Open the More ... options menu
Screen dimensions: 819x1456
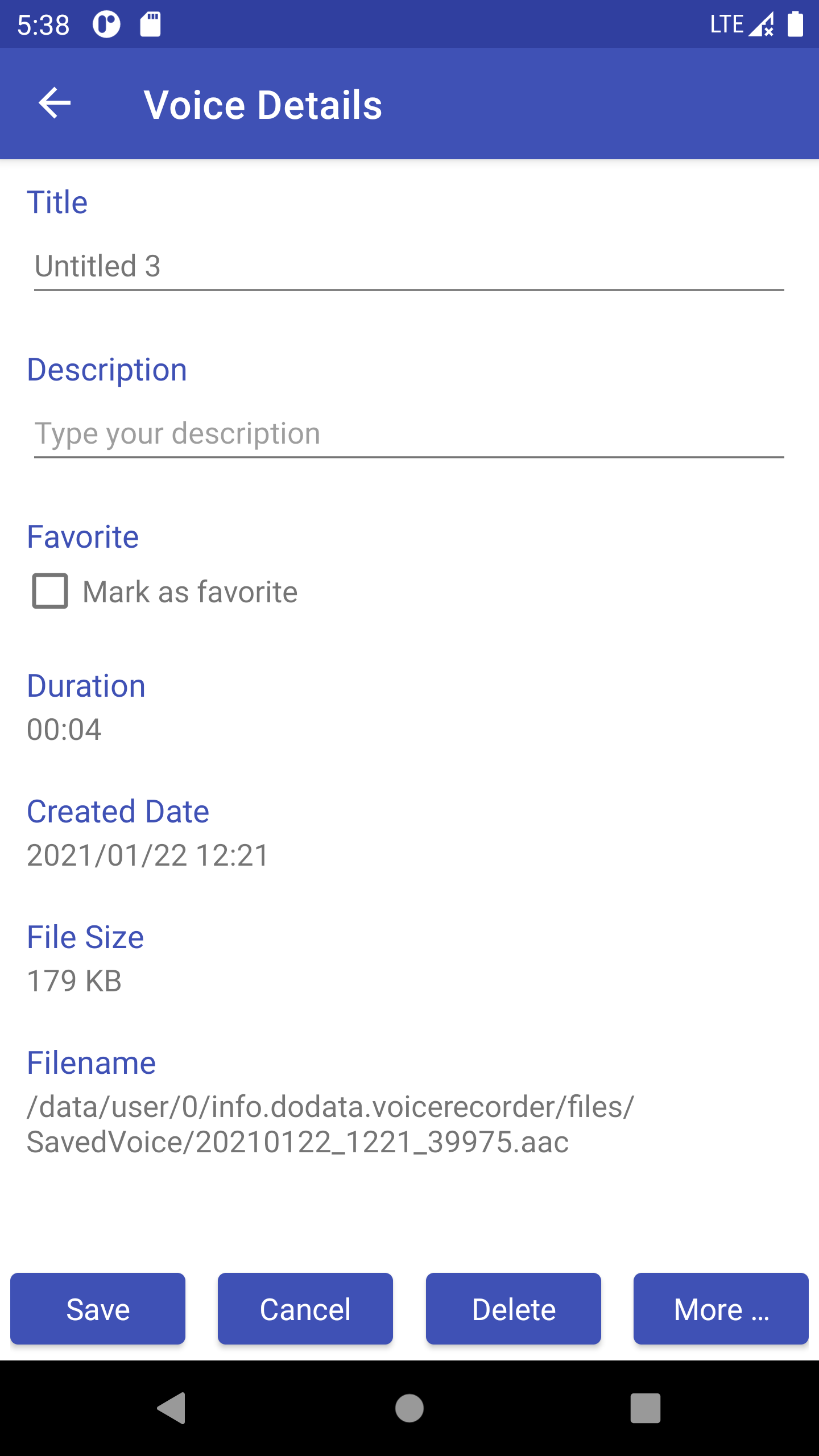721,1309
